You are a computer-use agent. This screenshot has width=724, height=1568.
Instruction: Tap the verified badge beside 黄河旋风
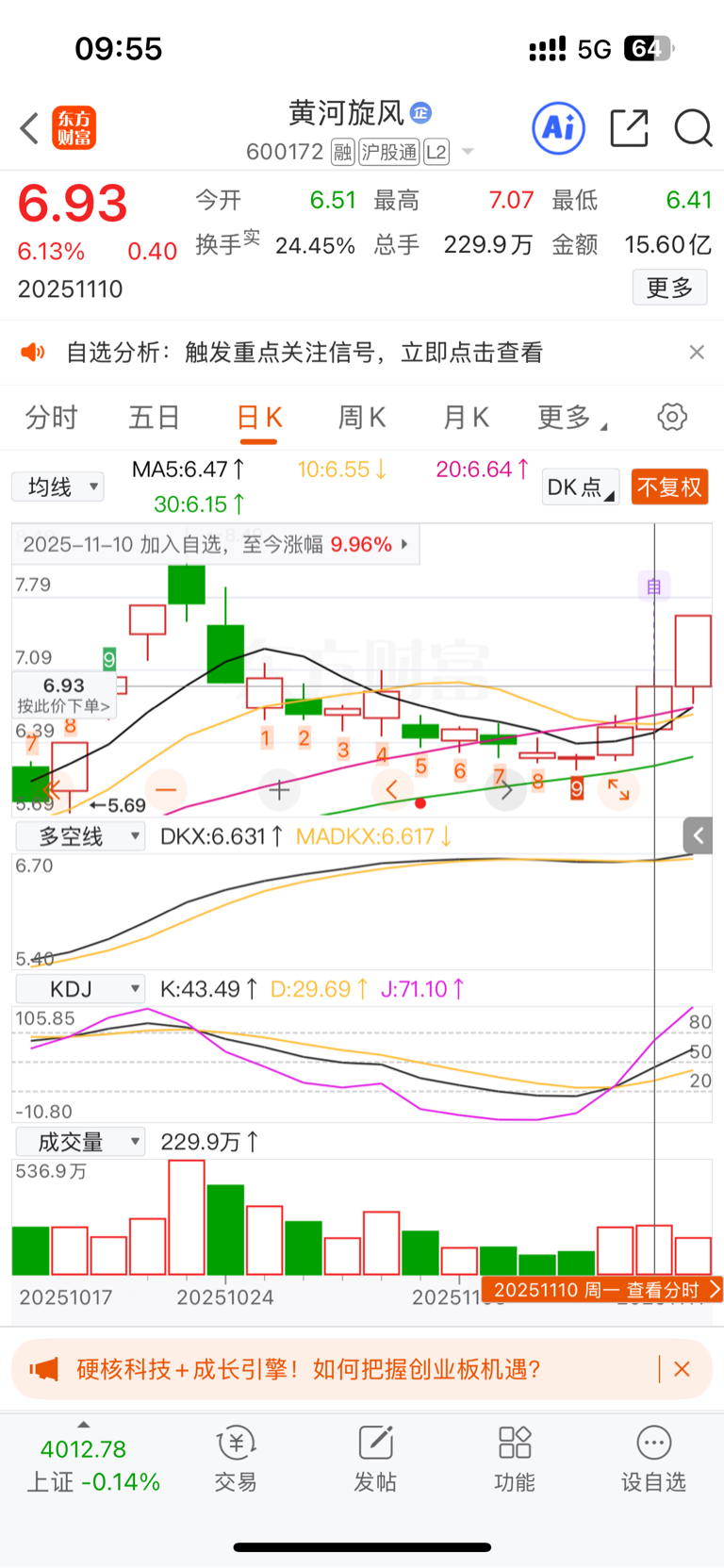pyautogui.click(x=421, y=113)
